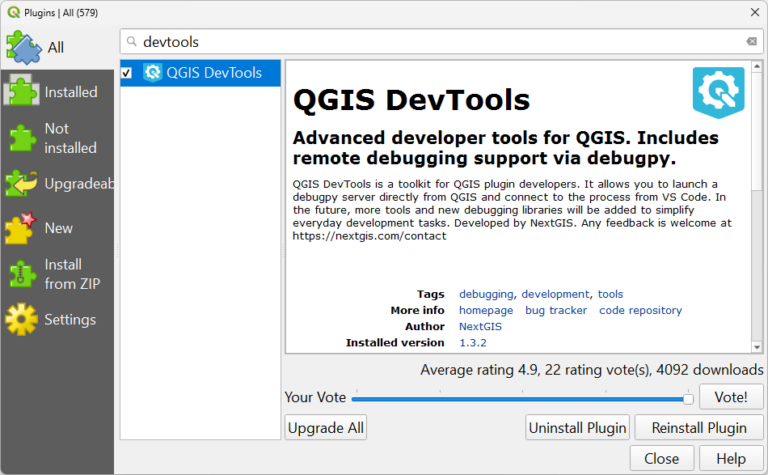Viewport: 768px width, 475px height.
Task: Click QGIS DevTools list item icon
Action: point(152,72)
